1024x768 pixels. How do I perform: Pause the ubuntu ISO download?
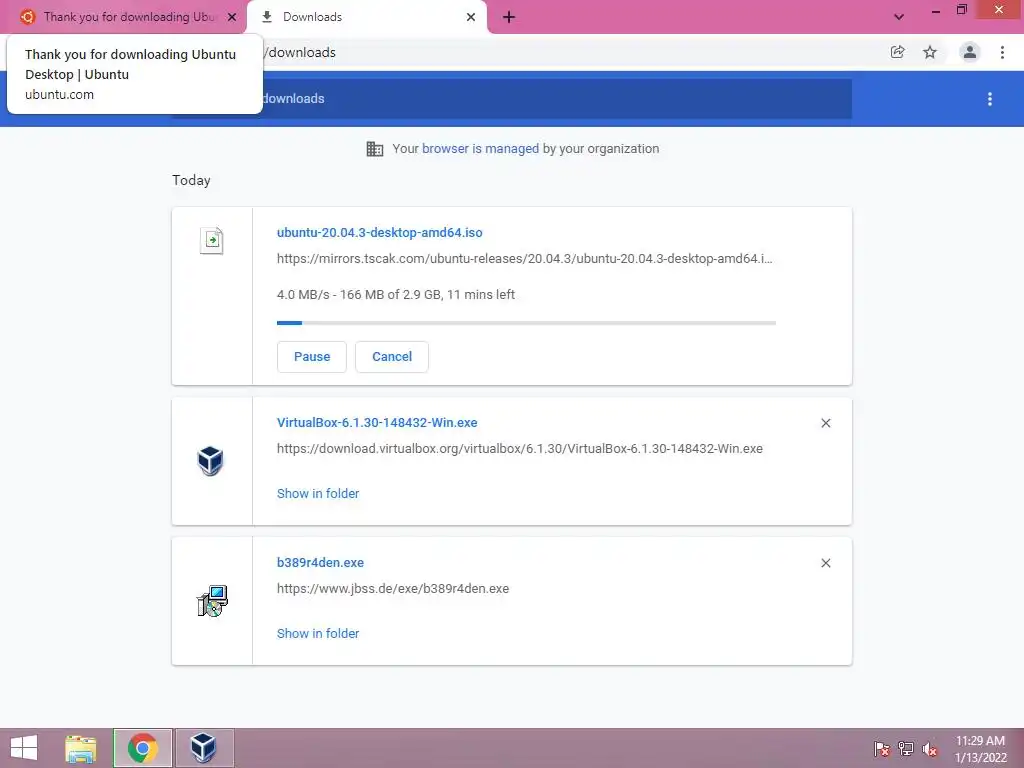(x=312, y=357)
